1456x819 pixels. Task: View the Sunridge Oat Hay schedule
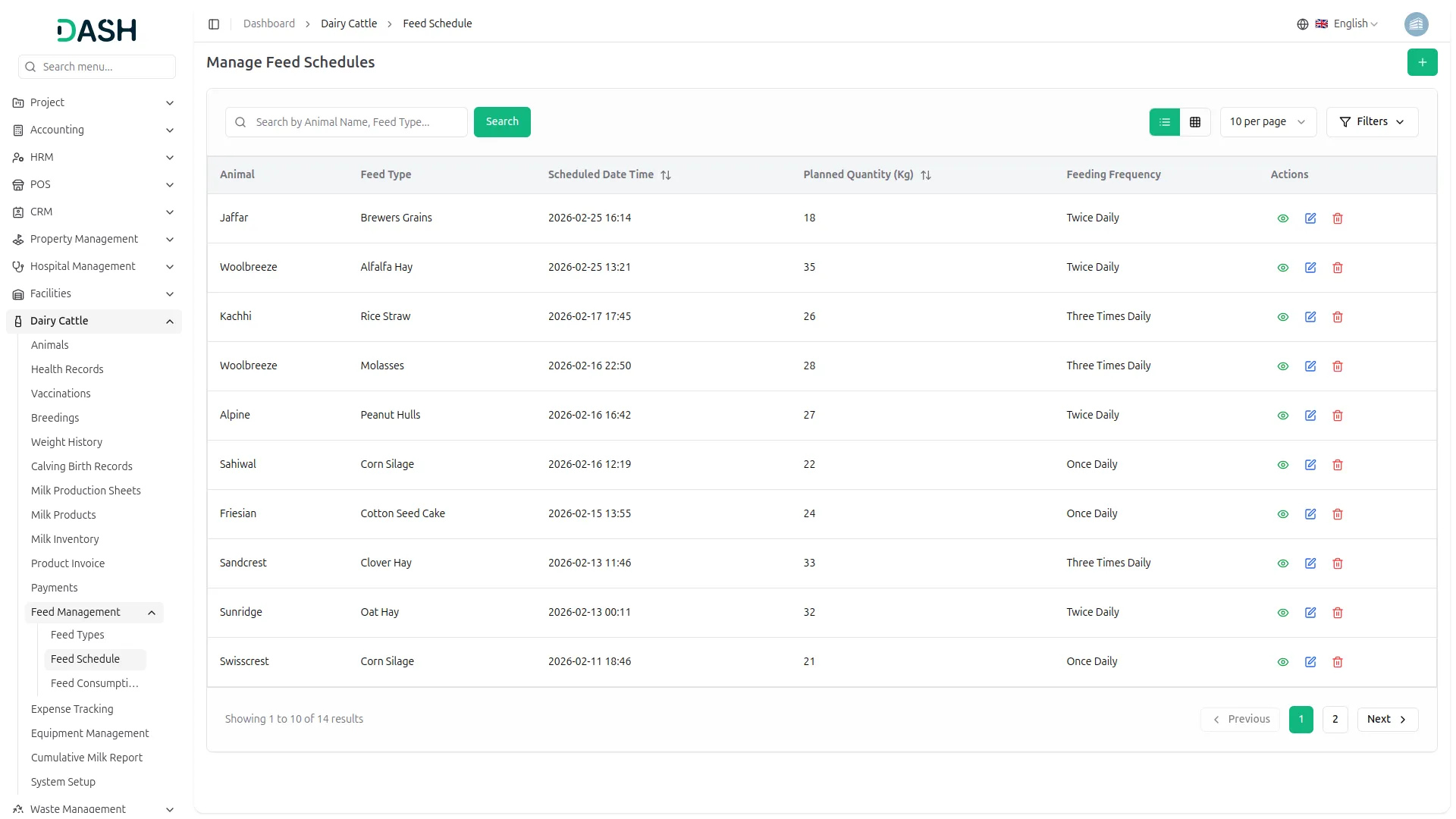[1282, 613]
